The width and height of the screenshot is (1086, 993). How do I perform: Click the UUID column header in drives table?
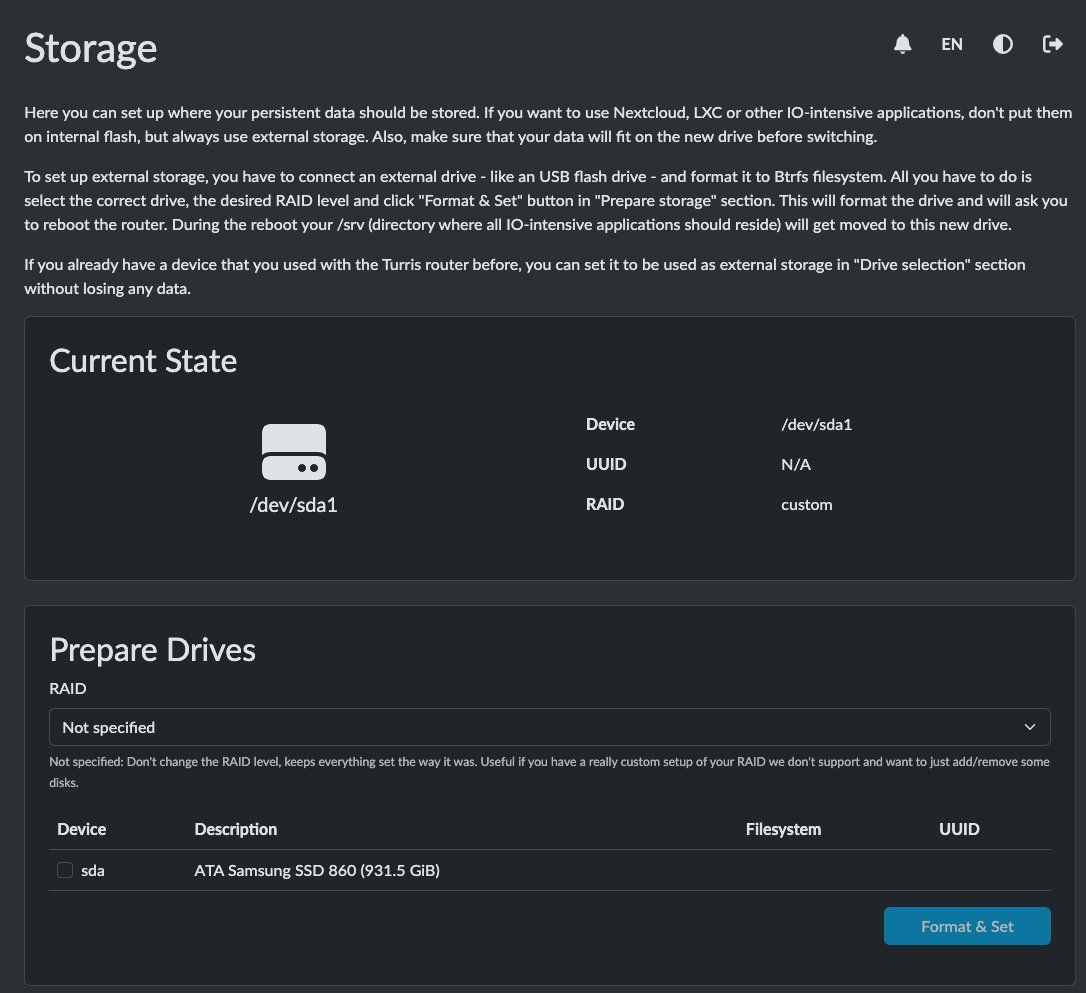click(x=959, y=829)
